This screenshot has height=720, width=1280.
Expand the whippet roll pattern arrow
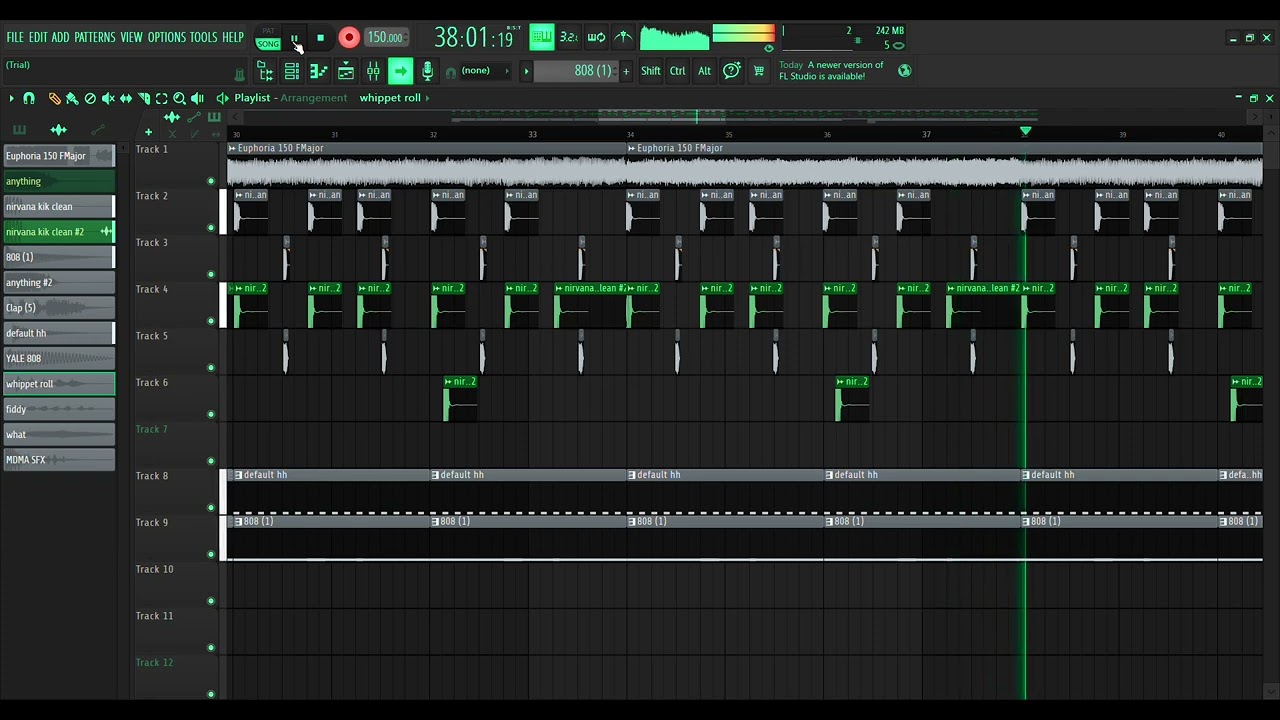[427, 98]
